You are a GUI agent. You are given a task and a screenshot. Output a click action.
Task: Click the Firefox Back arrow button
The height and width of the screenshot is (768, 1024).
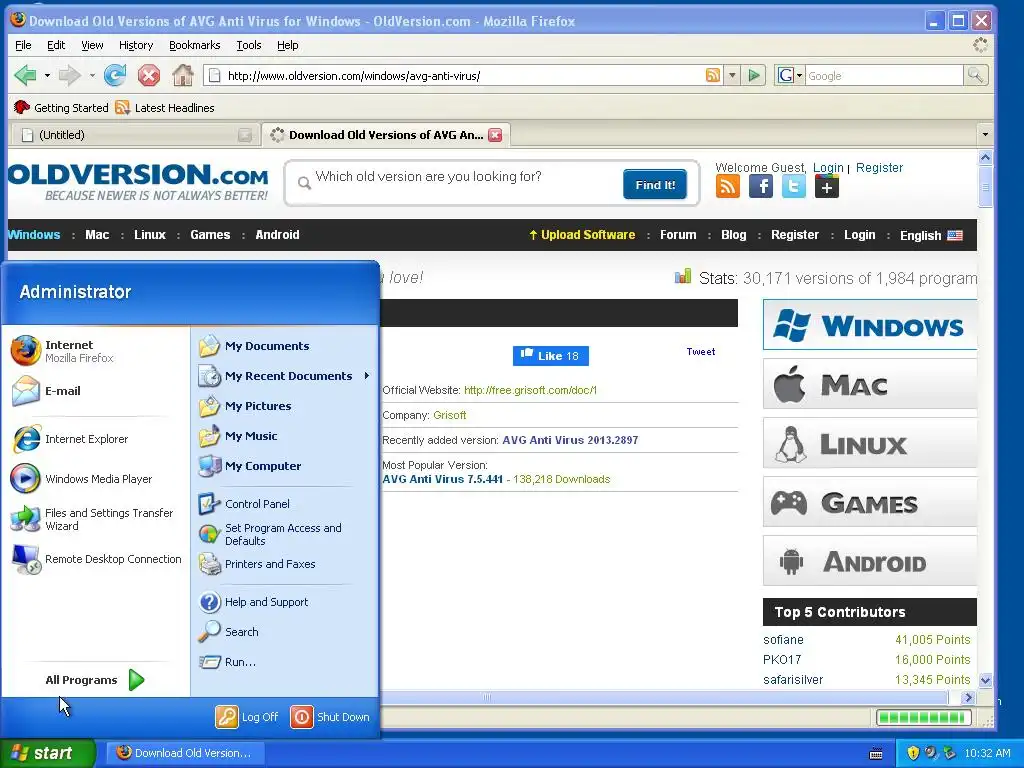(25, 76)
